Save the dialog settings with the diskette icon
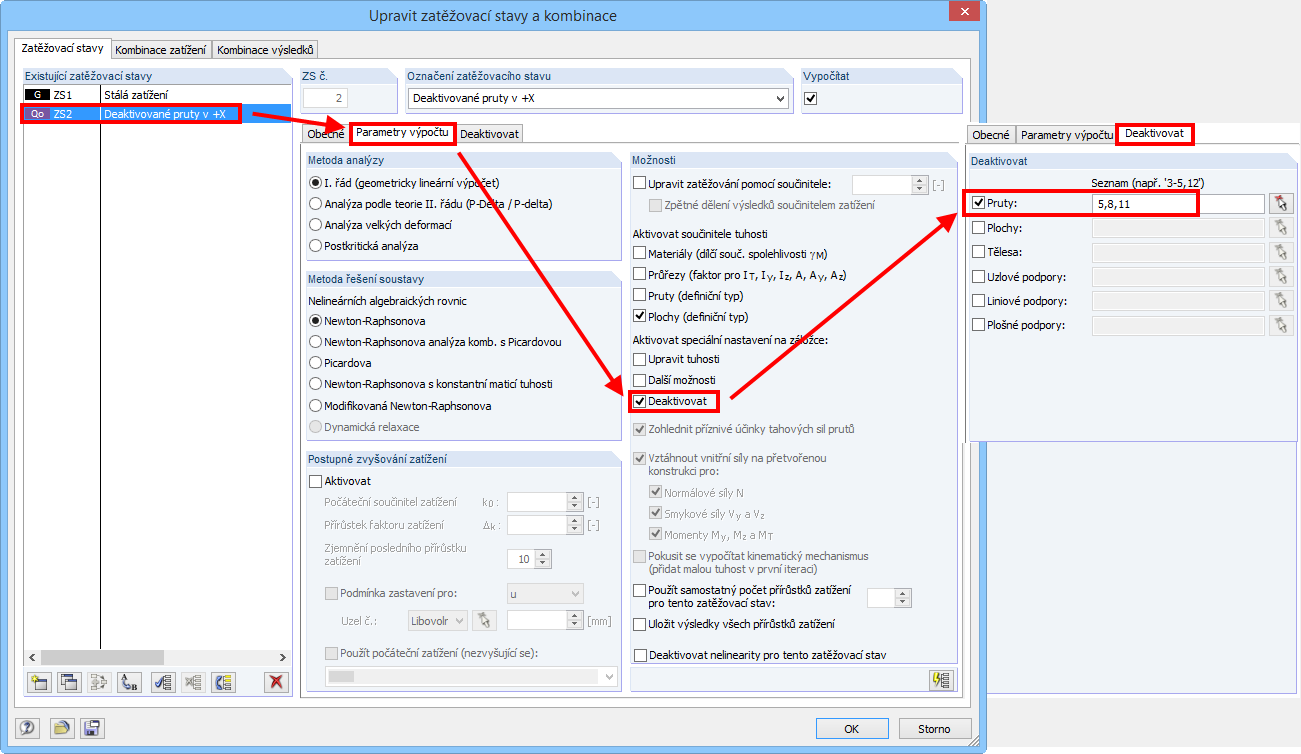The height and width of the screenshot is (754, 1301). point(92,730)
